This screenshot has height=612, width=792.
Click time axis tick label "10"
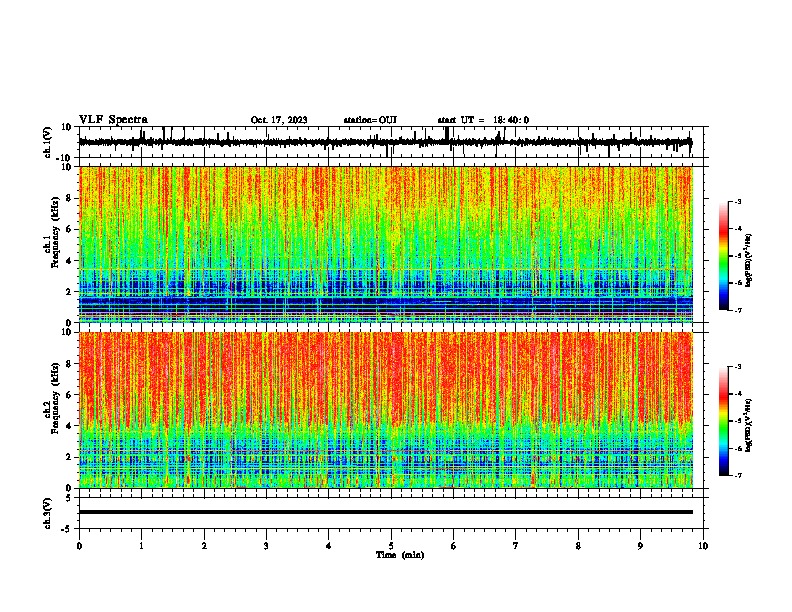(x=703, y=546)
